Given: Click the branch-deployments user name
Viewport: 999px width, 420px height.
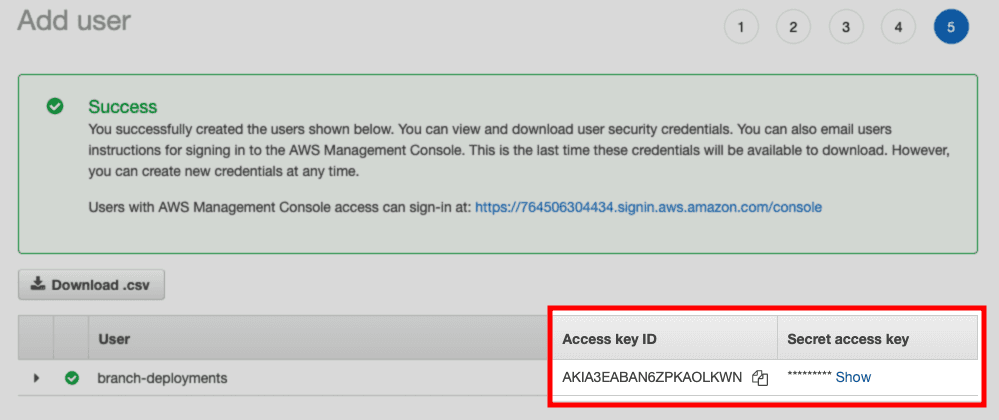Looking at the screenshot, I should click(162, 378).
